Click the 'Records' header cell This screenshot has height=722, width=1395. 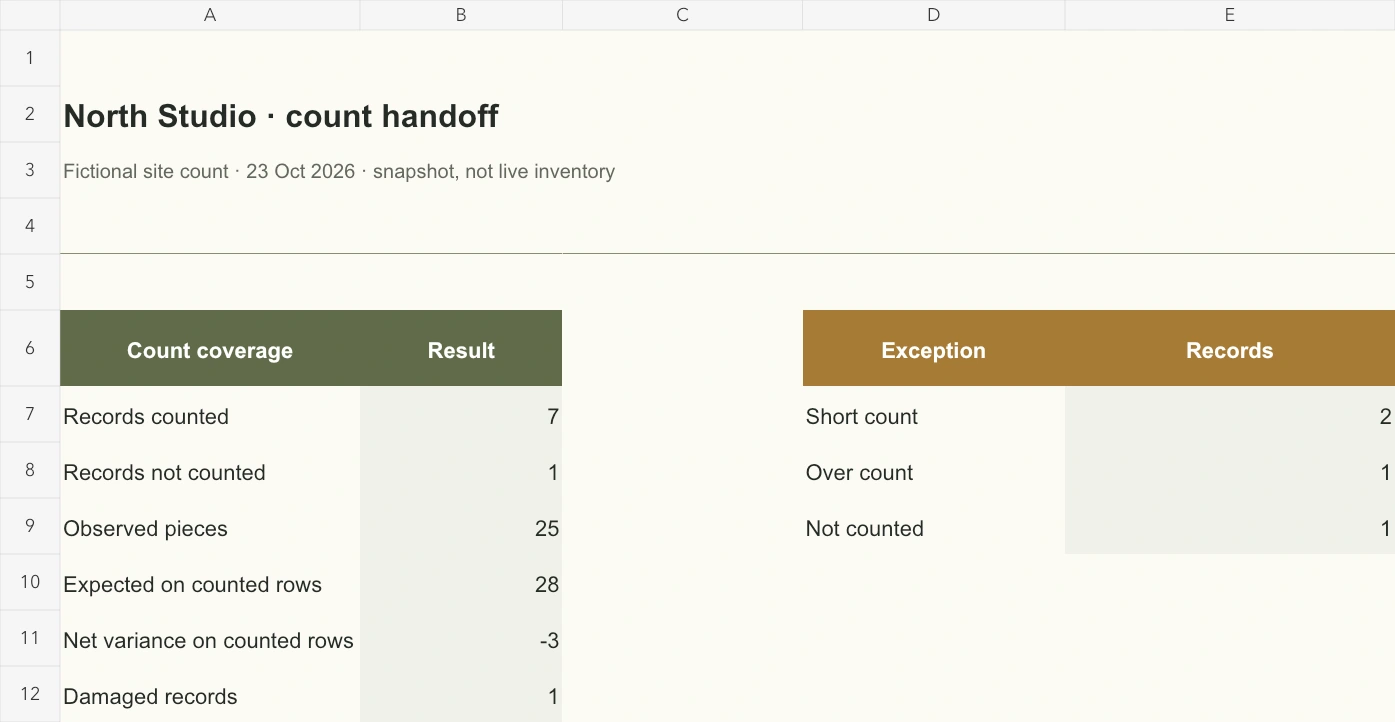pyautogui.click(x=1230, y=348)
